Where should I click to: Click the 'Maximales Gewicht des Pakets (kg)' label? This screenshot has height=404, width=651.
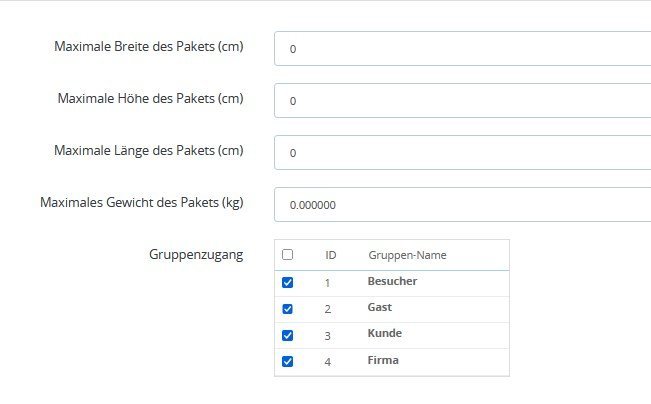(x=141, y=202)
